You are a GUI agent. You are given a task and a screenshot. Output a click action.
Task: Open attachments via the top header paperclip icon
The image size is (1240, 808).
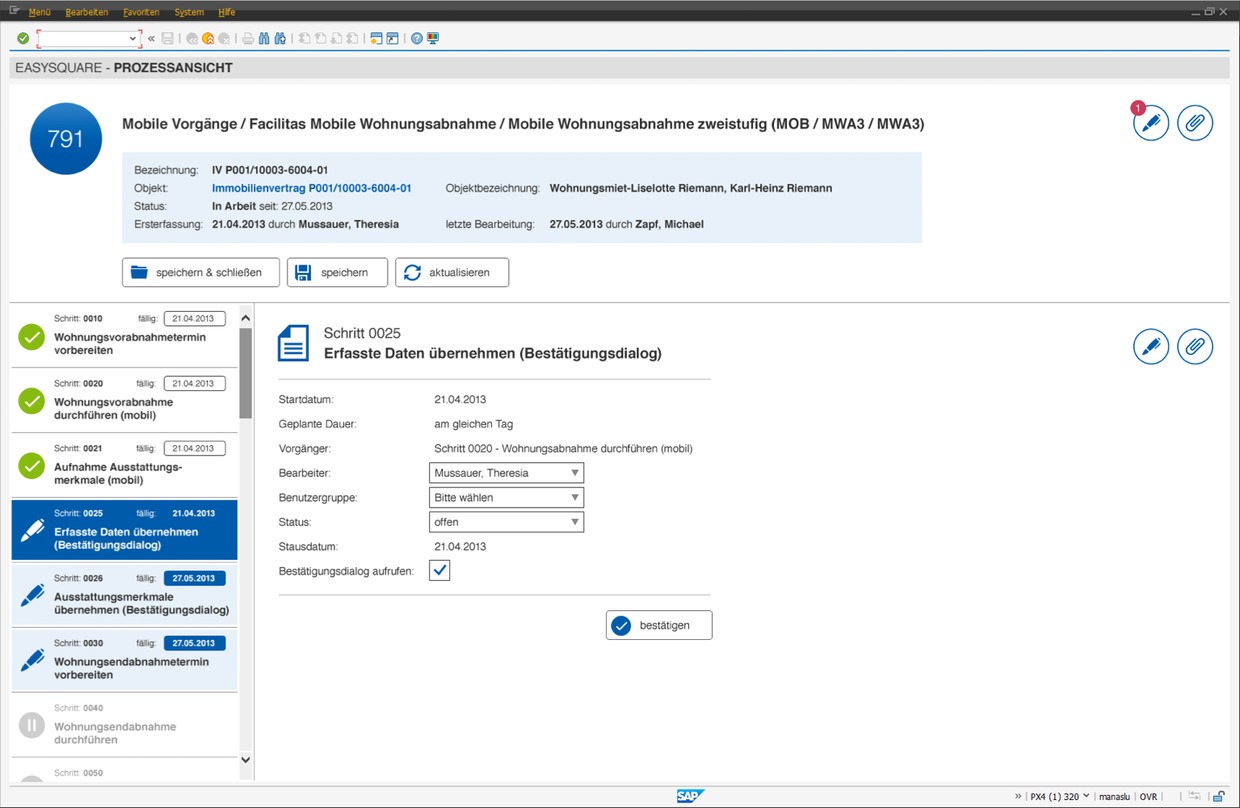[1195, 123]
